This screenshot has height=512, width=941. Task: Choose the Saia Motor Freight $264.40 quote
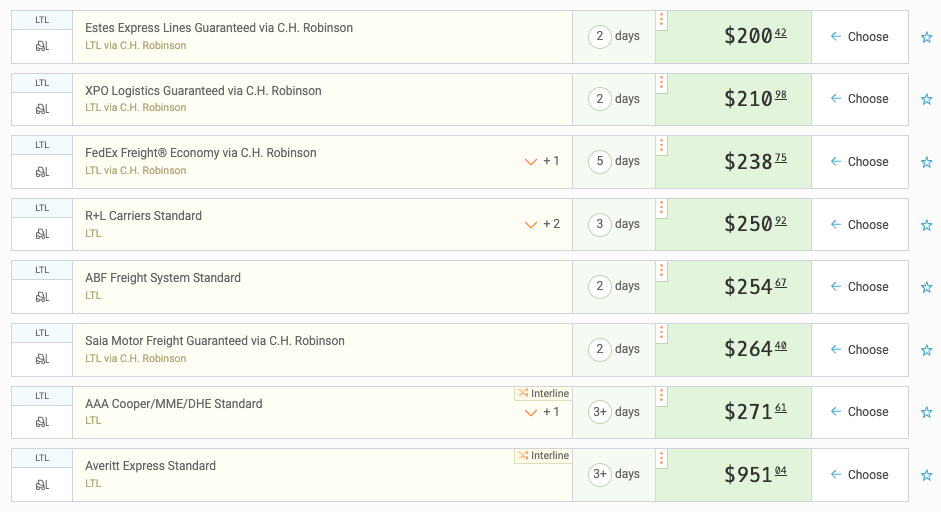(x=859, y=350)
